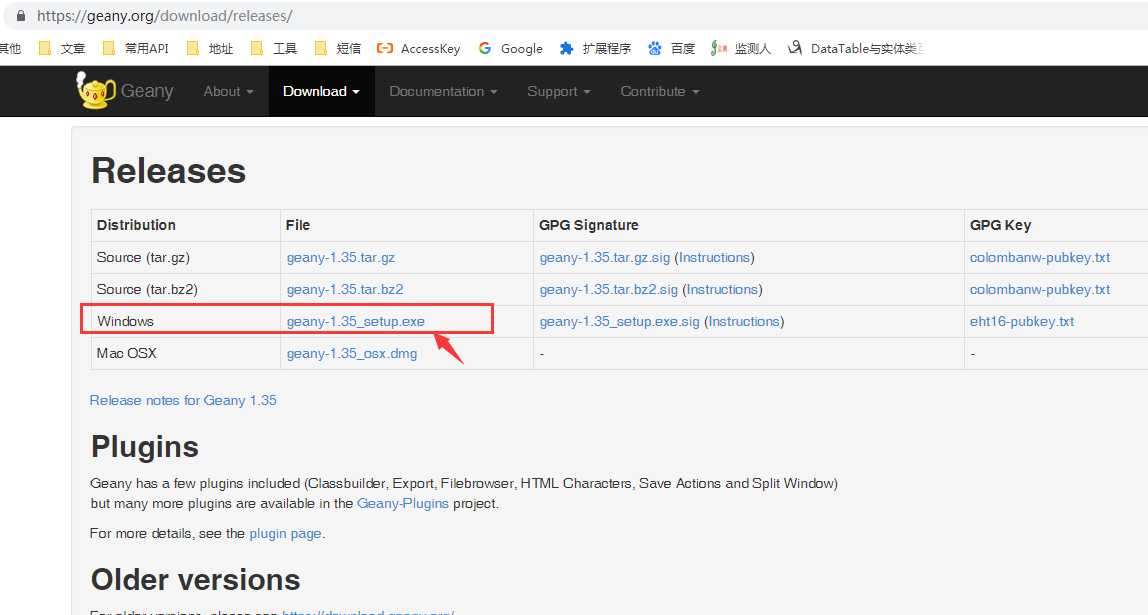Viewport: 1148px width, 615px height.
Task: Open geany-1.35.tar.gz.sig signature link
Action: pyautogui.click(x=605, y=258)
